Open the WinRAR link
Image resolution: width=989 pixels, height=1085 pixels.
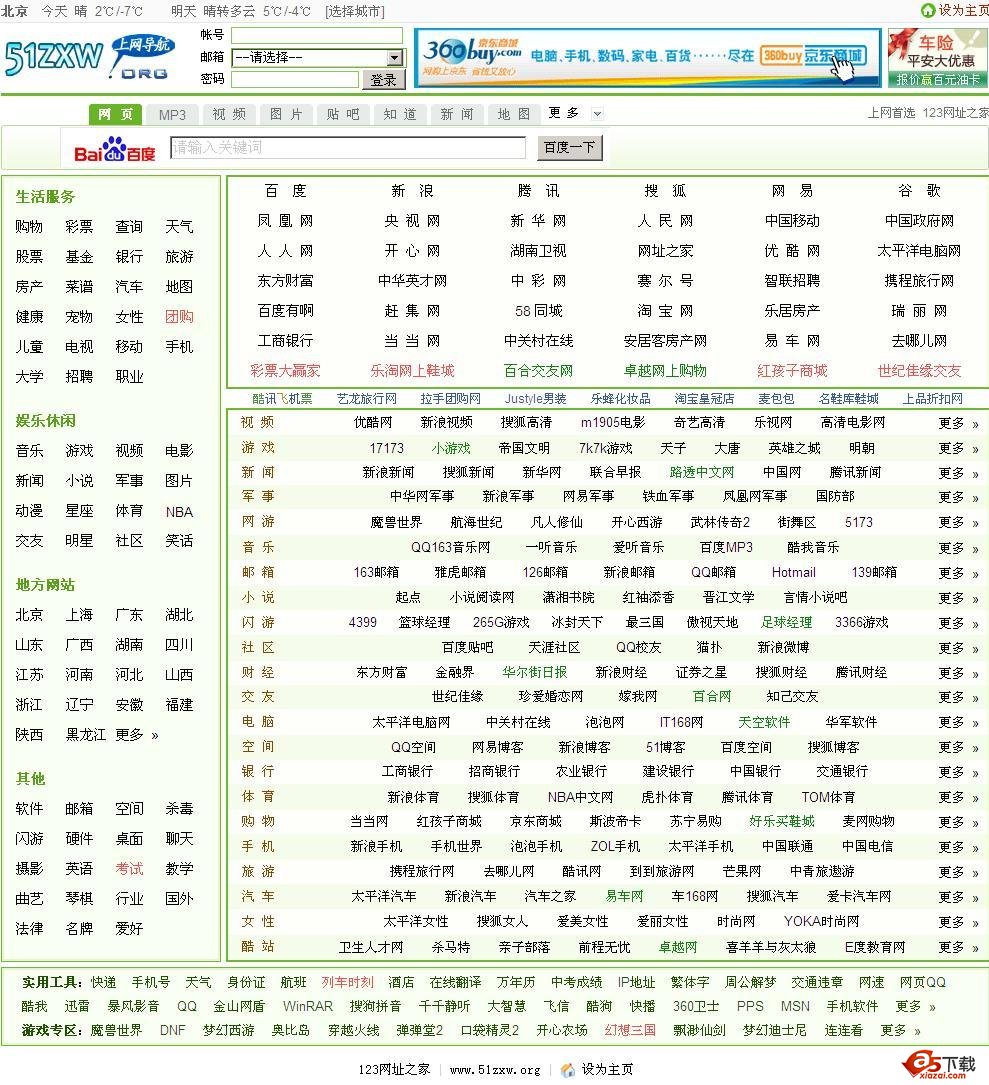(308, 1007)
